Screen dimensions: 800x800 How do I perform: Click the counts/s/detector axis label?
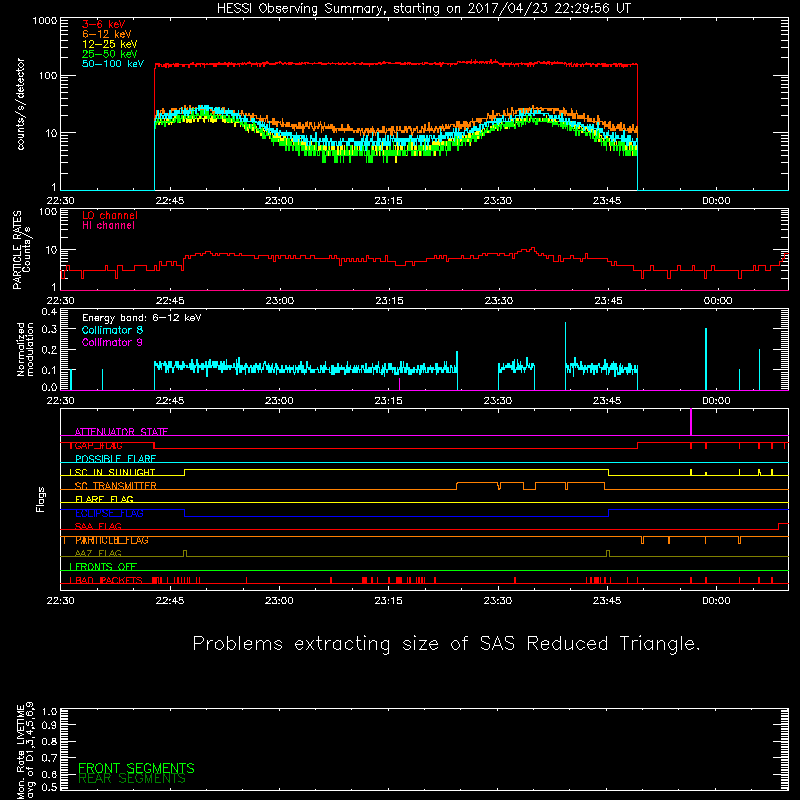tap(21, 104)
